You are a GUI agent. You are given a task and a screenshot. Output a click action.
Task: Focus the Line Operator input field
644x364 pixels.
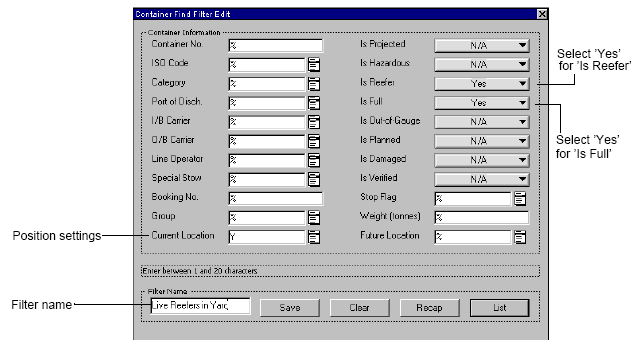(x=267, y=160)
